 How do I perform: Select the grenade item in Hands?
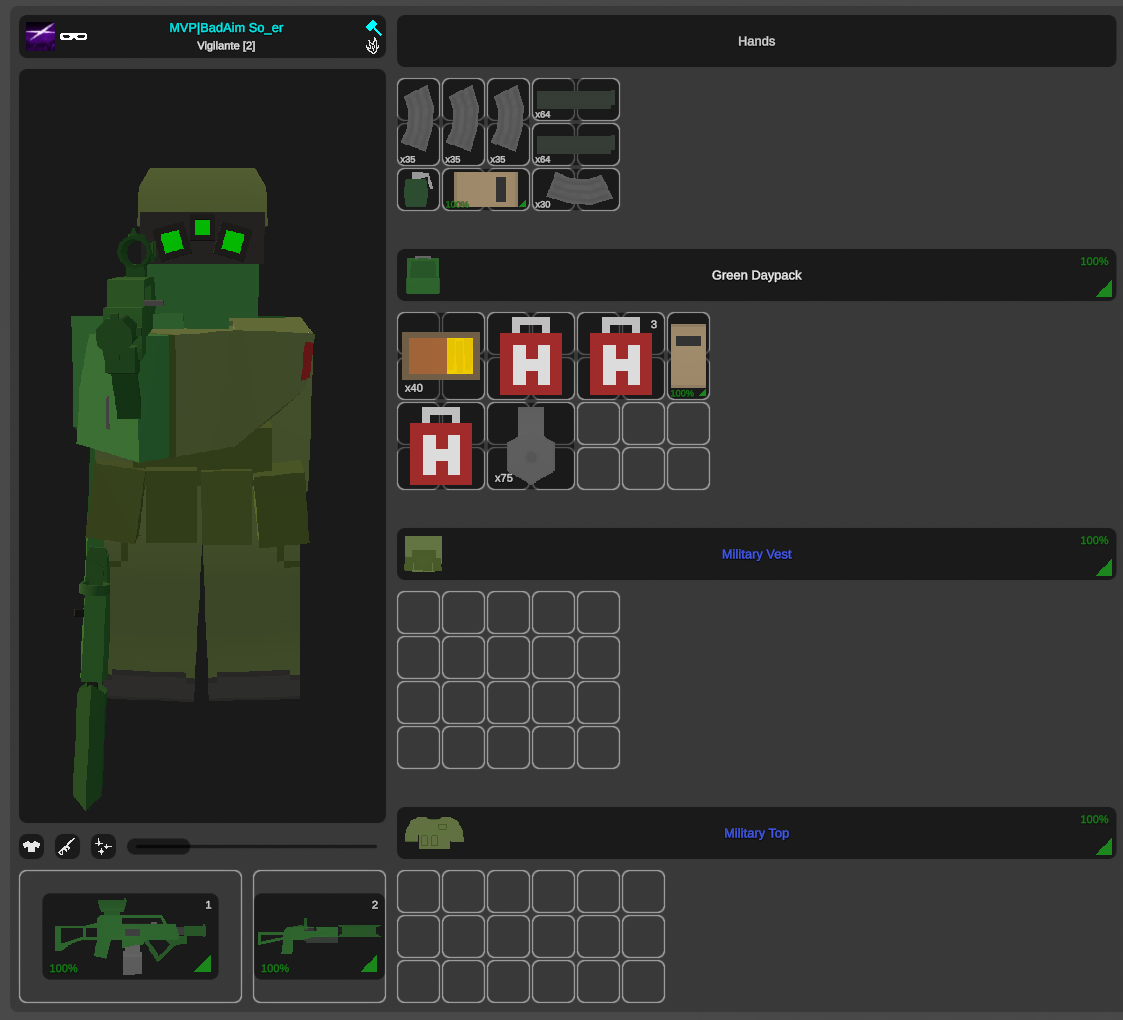(x=418, y=189)
